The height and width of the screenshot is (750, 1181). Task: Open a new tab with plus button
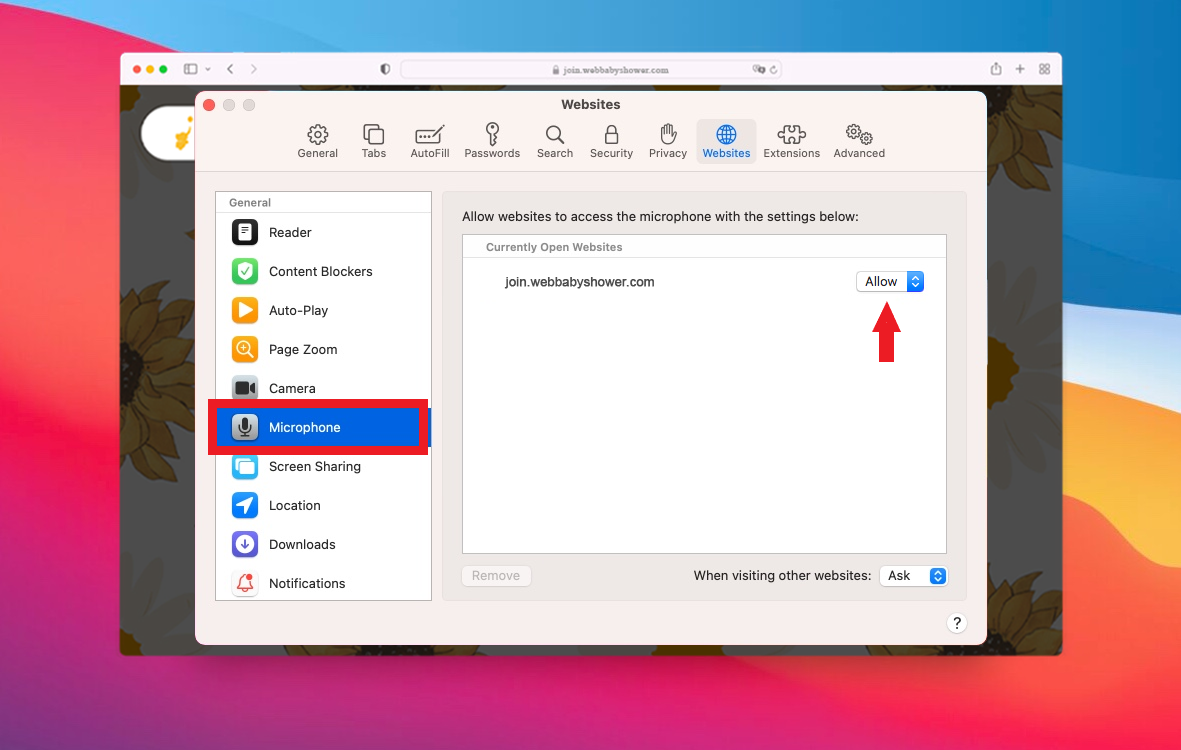[x=1020, y=69]
